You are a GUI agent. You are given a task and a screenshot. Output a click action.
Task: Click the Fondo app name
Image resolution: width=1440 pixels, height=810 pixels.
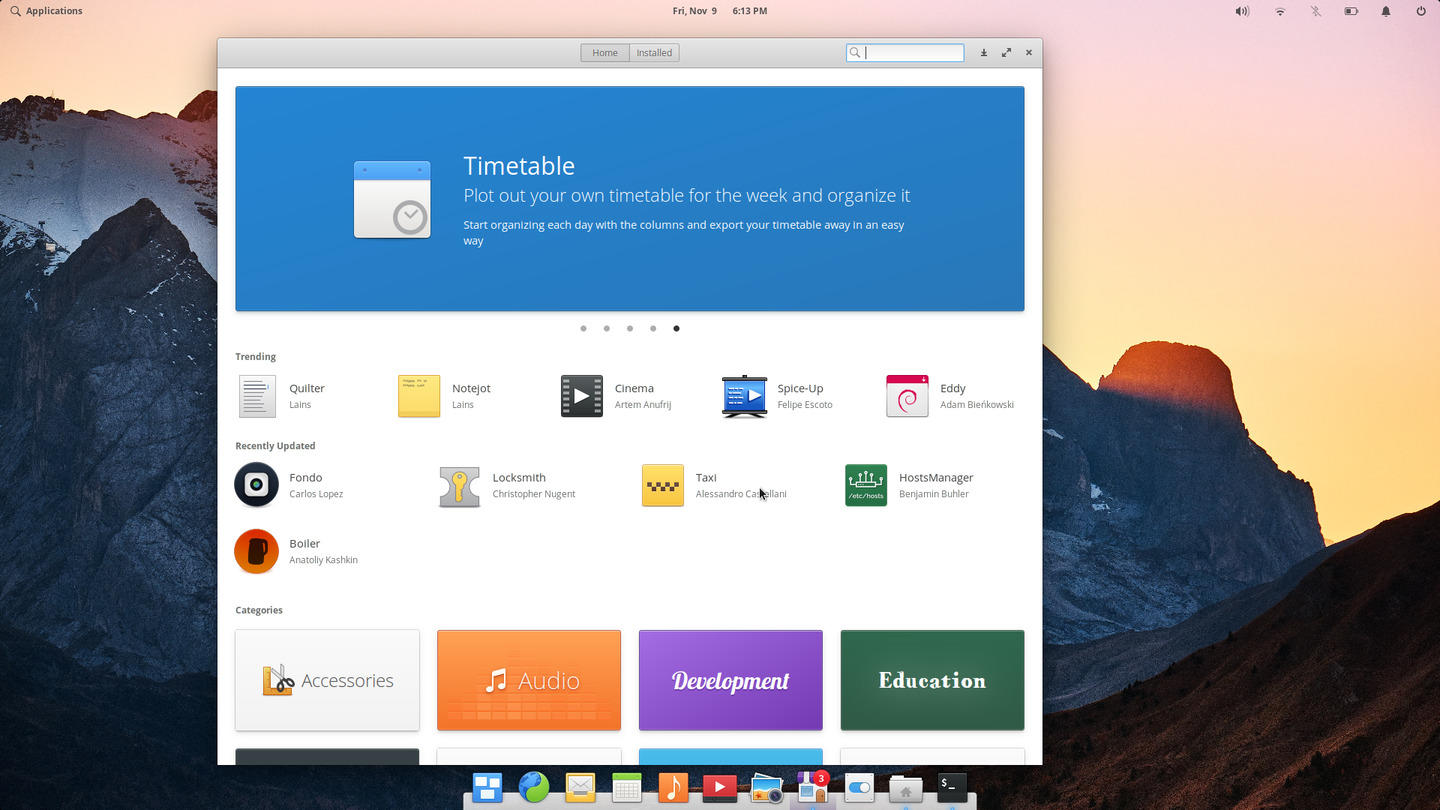[306, 477]
